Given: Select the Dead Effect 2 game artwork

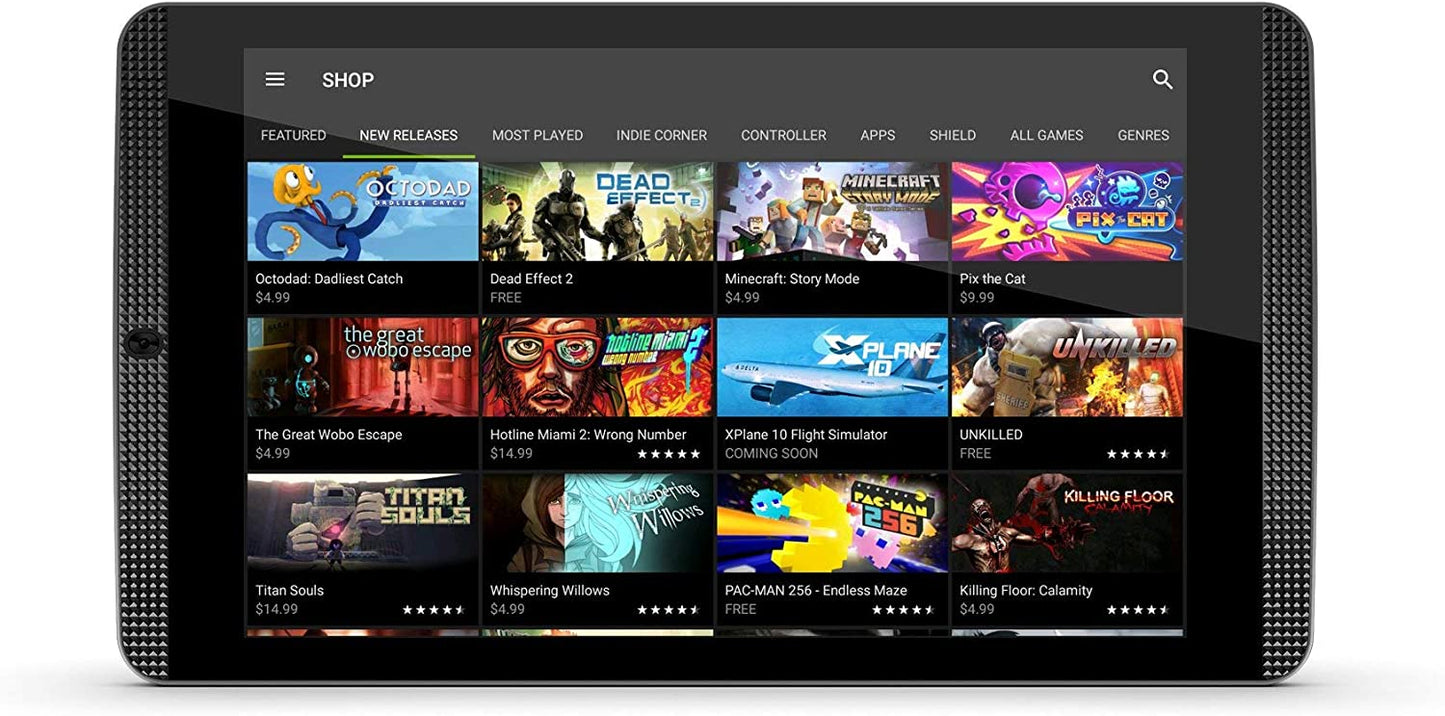Looking at the screenshot, I should pos(597,212).
